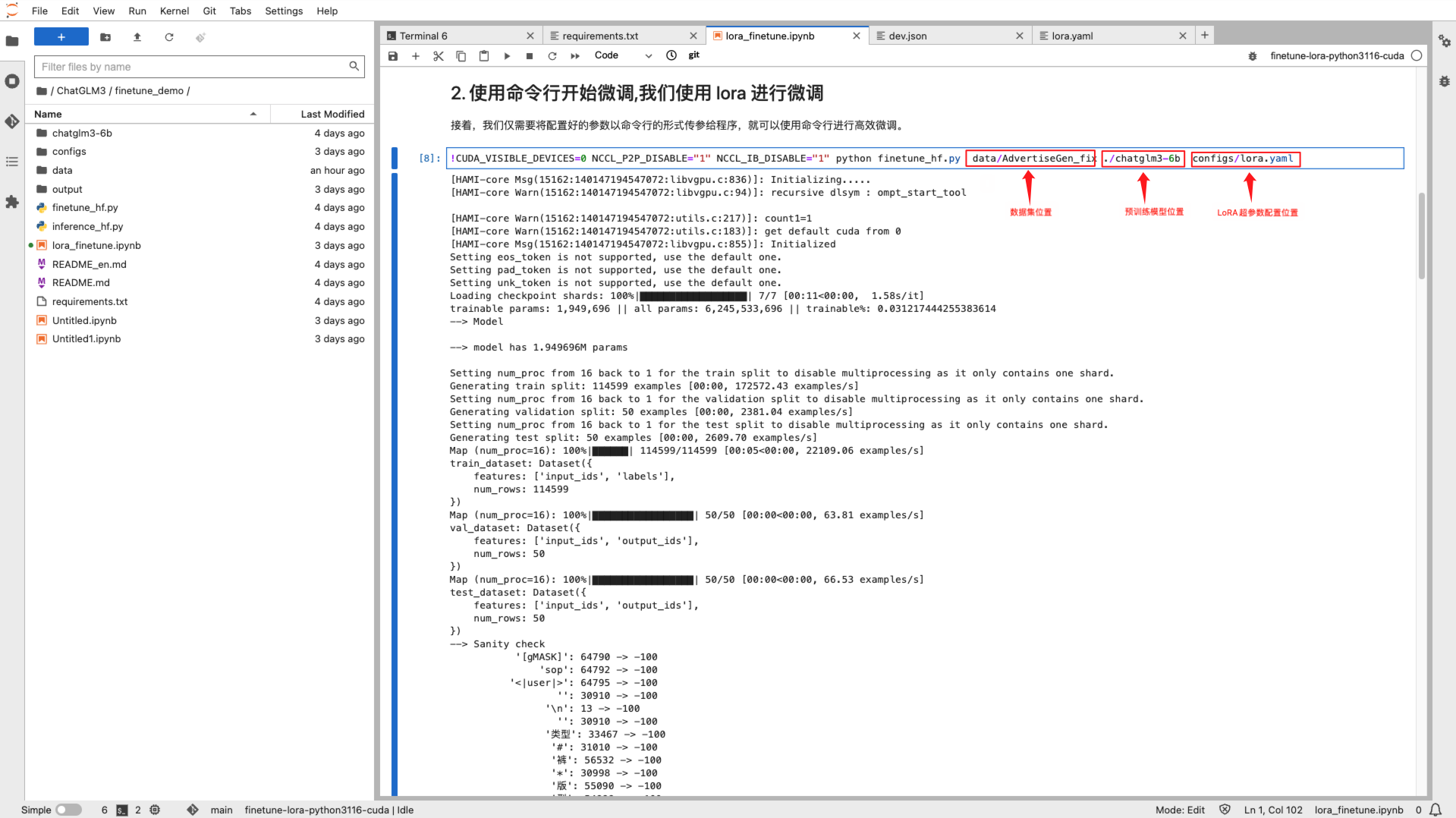Open the Extension Manager sidebar panel
The height and width of the screenshot is (818, 1456).
coord(12,202)
